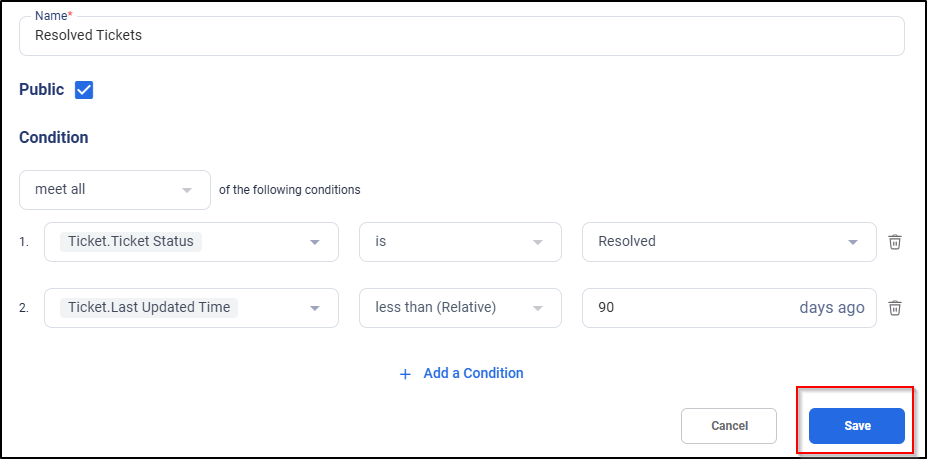This screenshot has width=927, height=459.
Task: Delete the Ticket Status condition row
Action: click(895, 242)
